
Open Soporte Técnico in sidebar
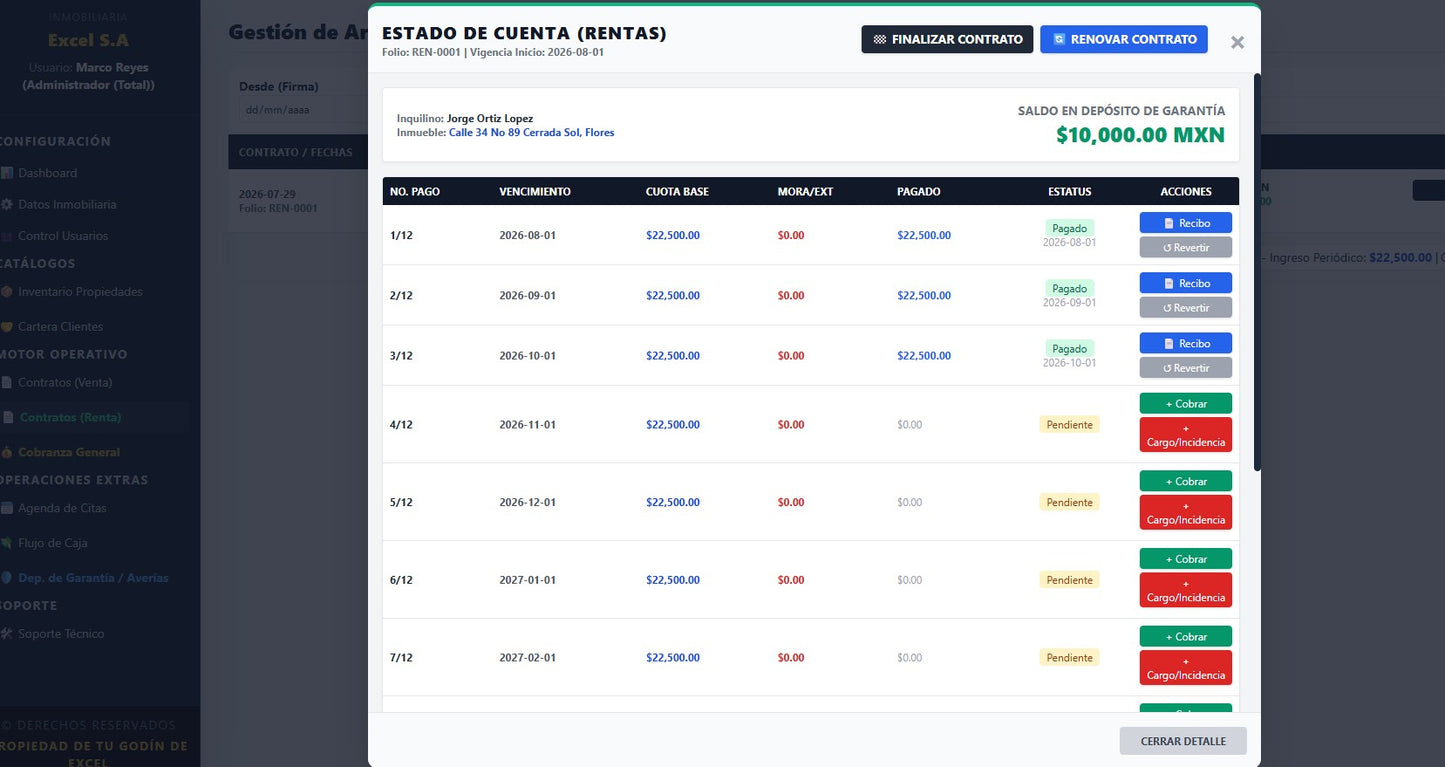tap(61, 634)
